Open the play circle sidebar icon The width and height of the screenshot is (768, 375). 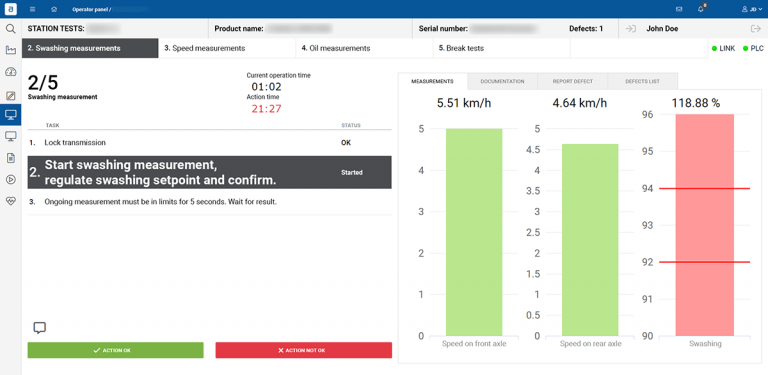11,179
